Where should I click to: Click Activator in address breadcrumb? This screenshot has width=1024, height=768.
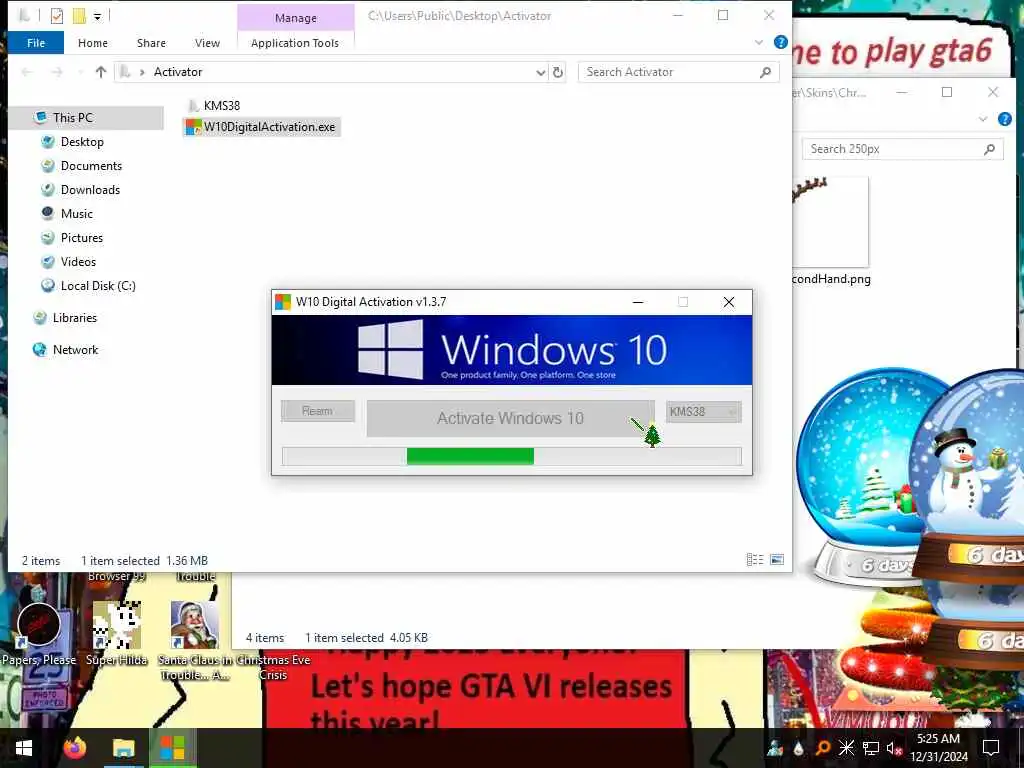[178, 72]
